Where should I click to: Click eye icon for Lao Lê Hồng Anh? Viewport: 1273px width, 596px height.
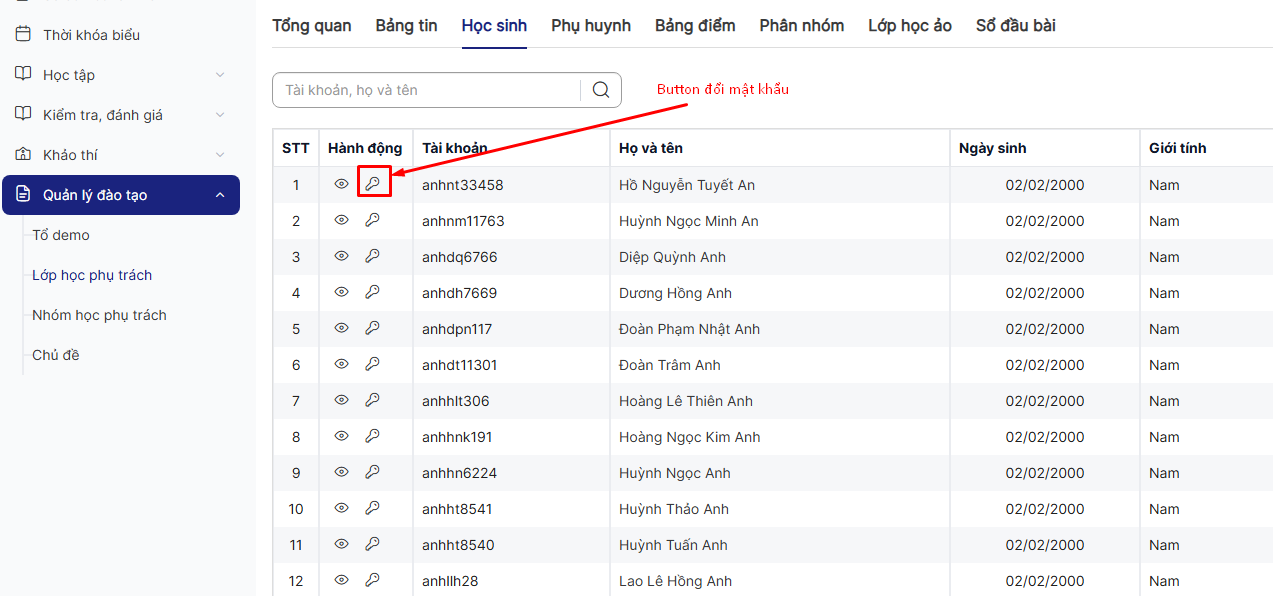342,580
